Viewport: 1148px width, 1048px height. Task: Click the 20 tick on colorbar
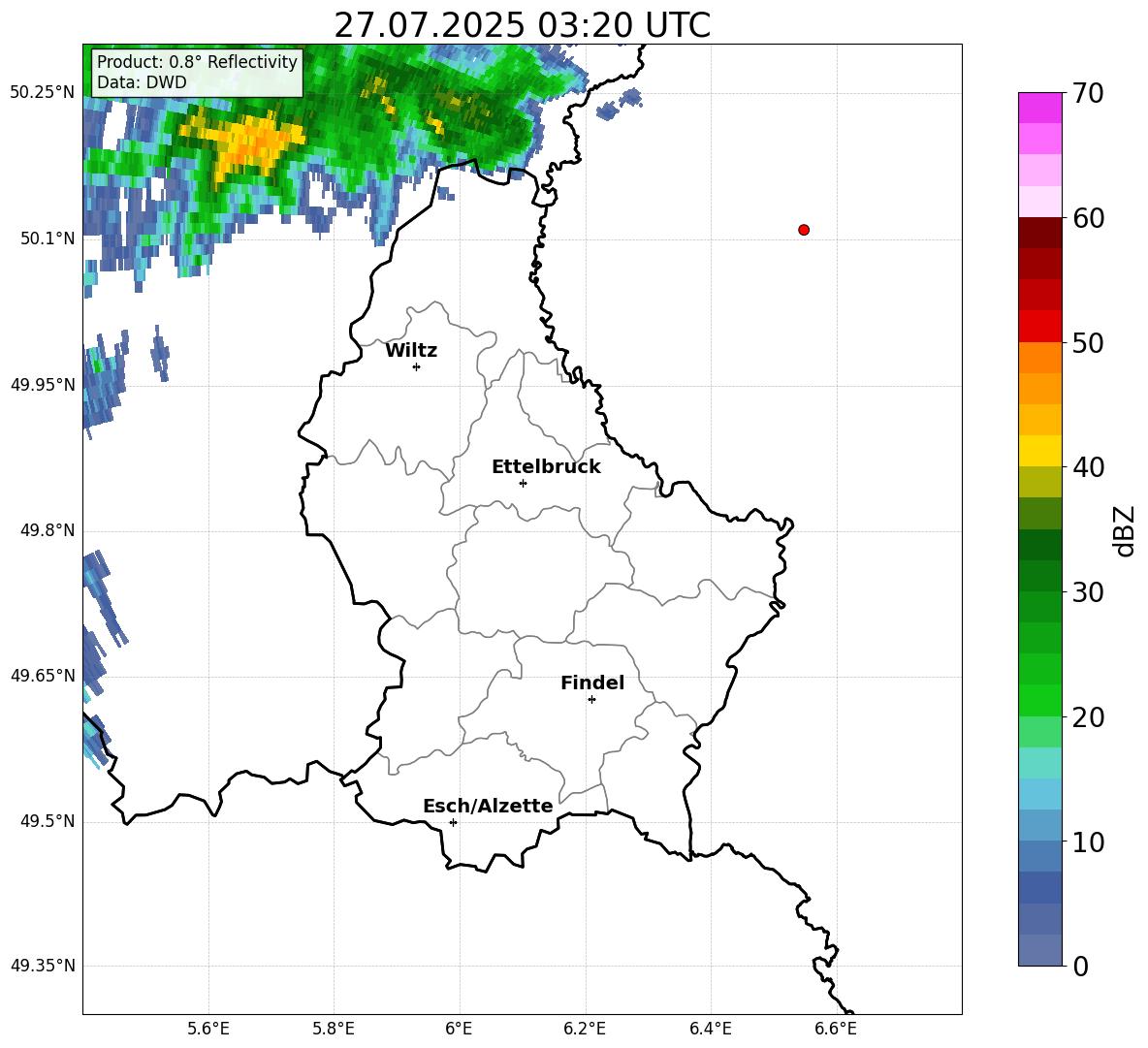tap(1088, 717)
